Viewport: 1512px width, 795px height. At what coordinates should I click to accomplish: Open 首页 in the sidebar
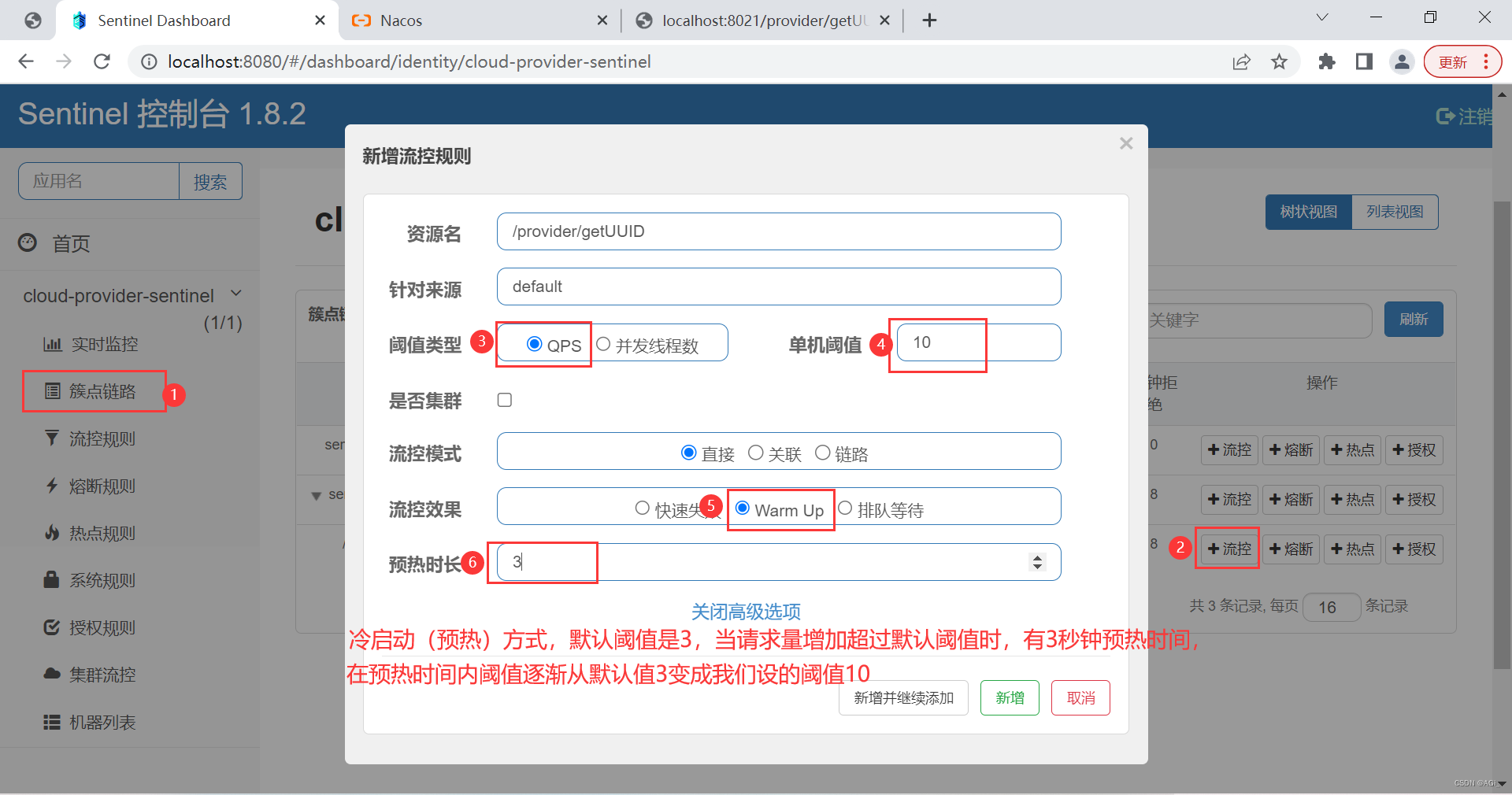click(71, 244)
